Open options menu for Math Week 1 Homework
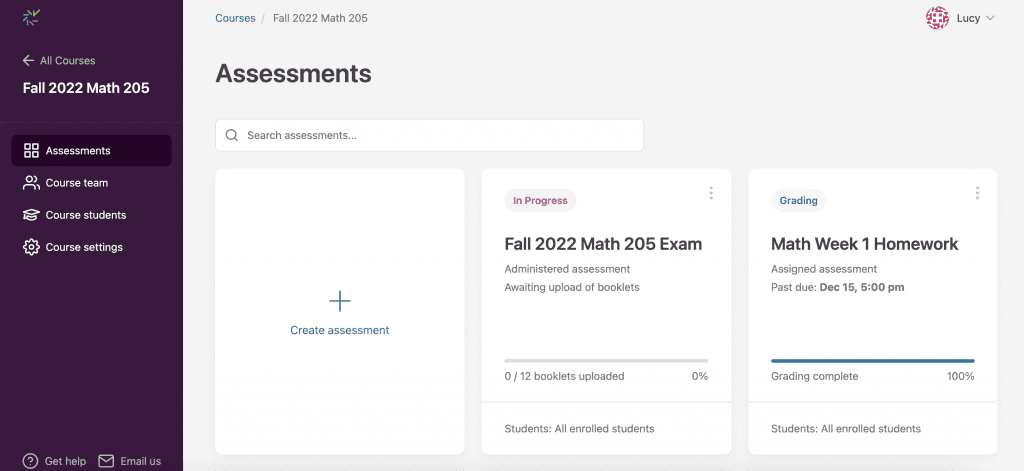Viewport: 1024px width, 471px height. [x=977, y=193]
